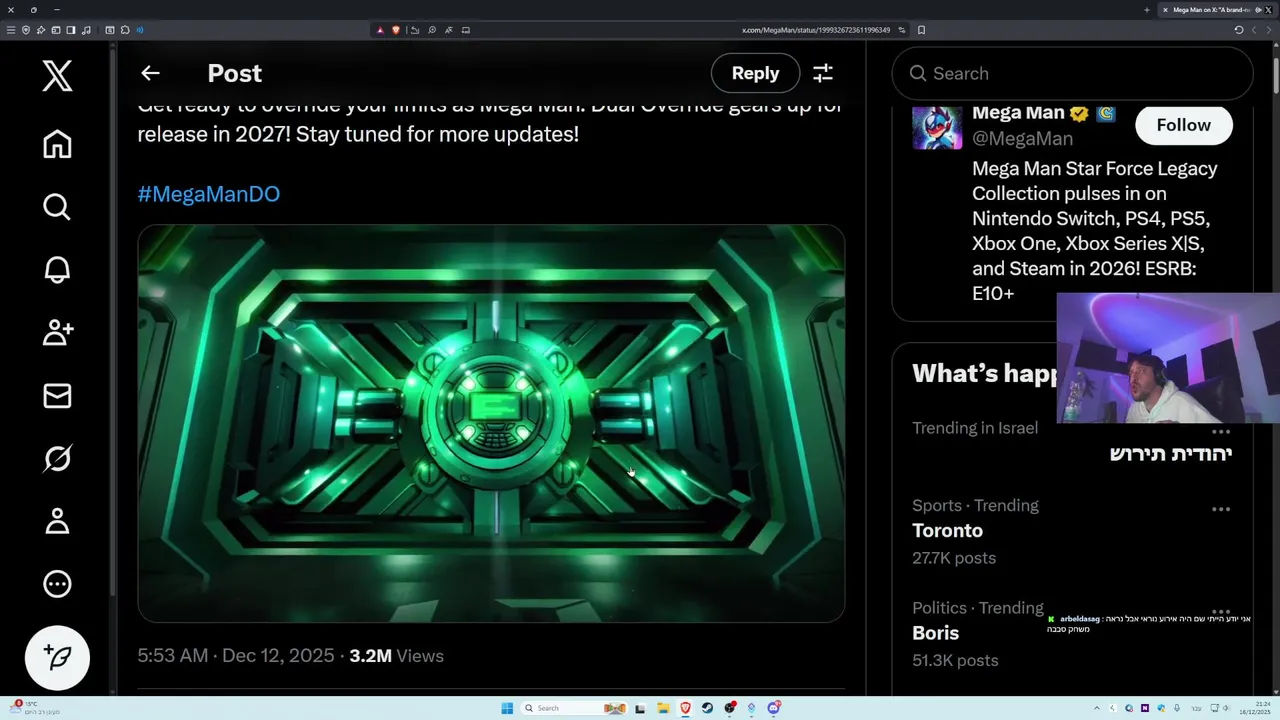Open Grok icon in sidebar

coord(57,459)
